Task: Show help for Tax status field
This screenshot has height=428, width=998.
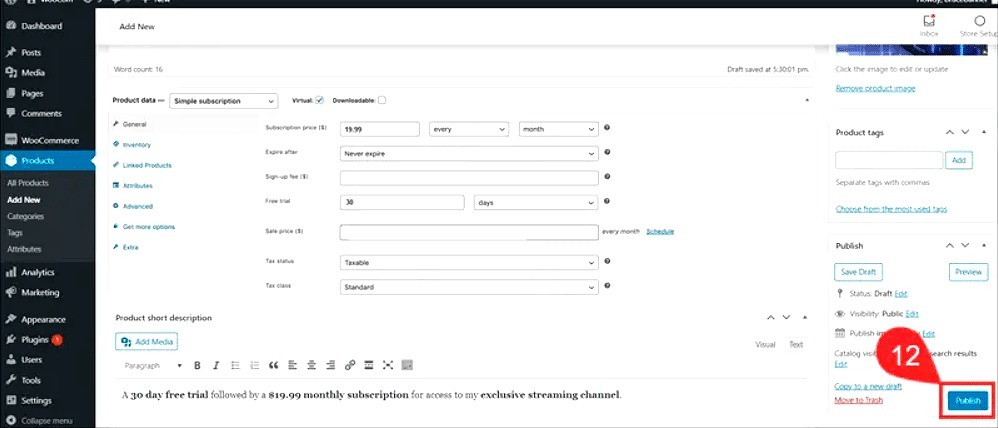Action: coord(607,261)
